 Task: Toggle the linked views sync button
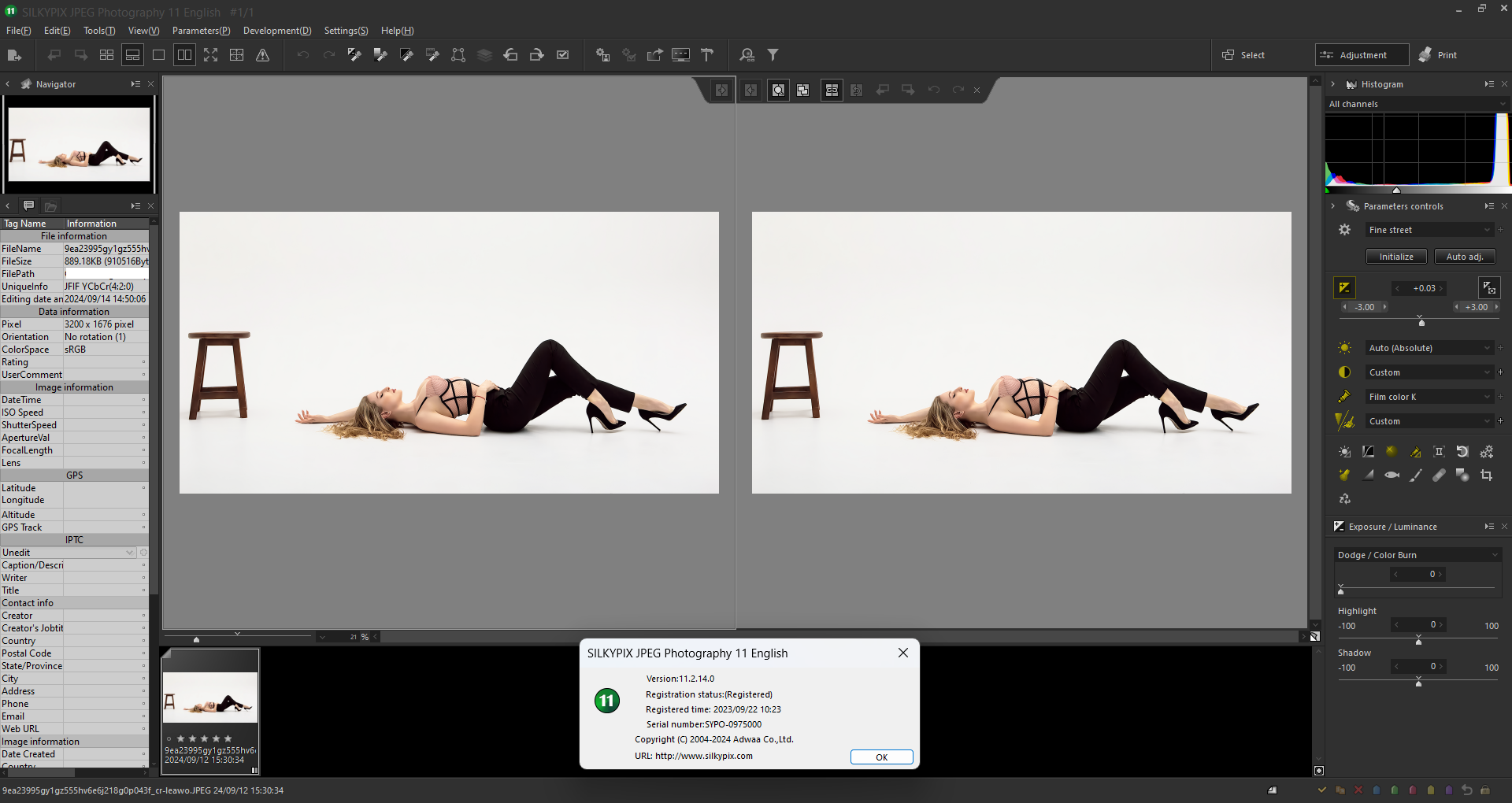point(831,91)
